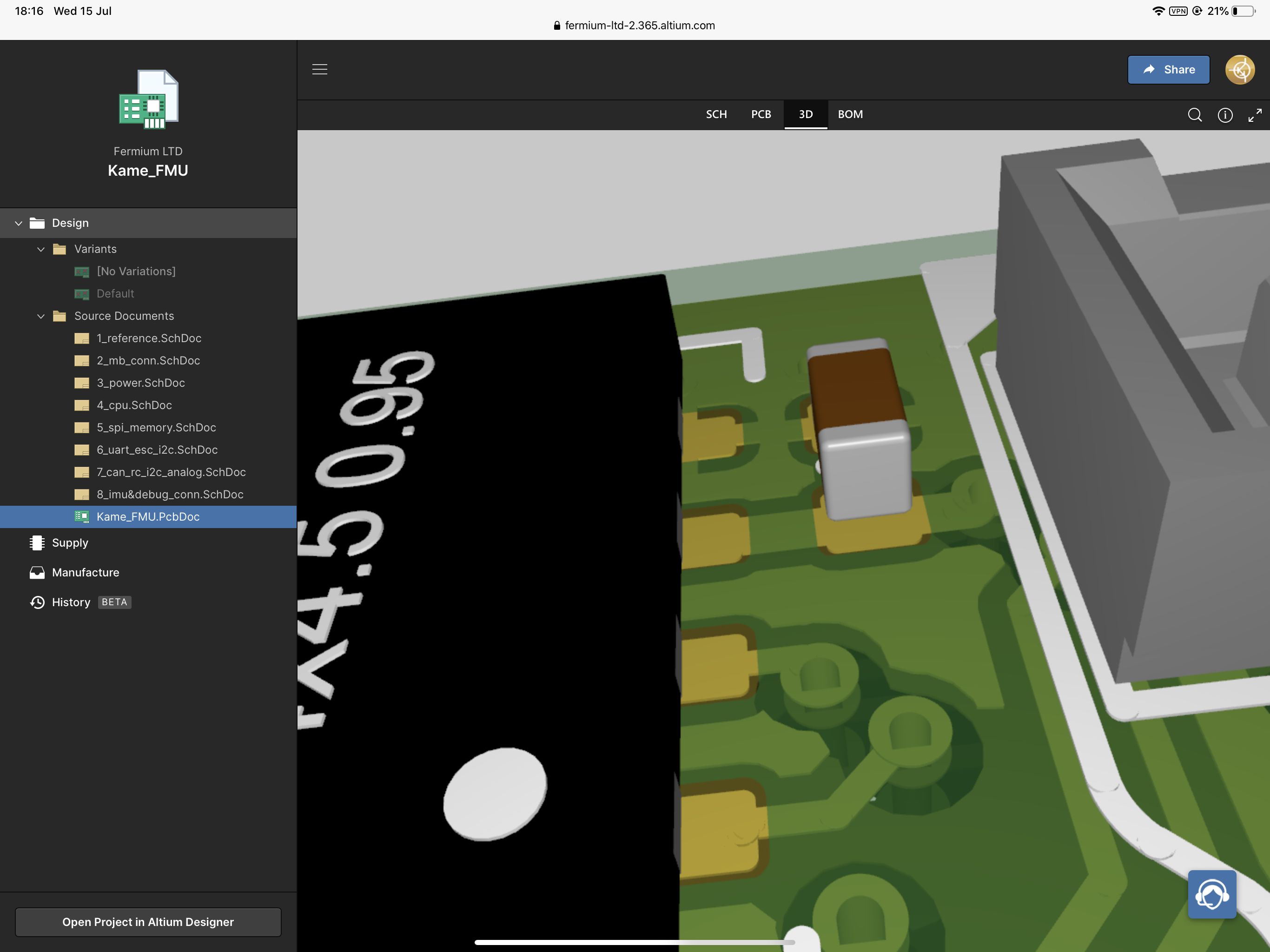Open 7_can_rc_i2c_analog.SchDoc file
1270x952 pixels.
coord(170,471)
